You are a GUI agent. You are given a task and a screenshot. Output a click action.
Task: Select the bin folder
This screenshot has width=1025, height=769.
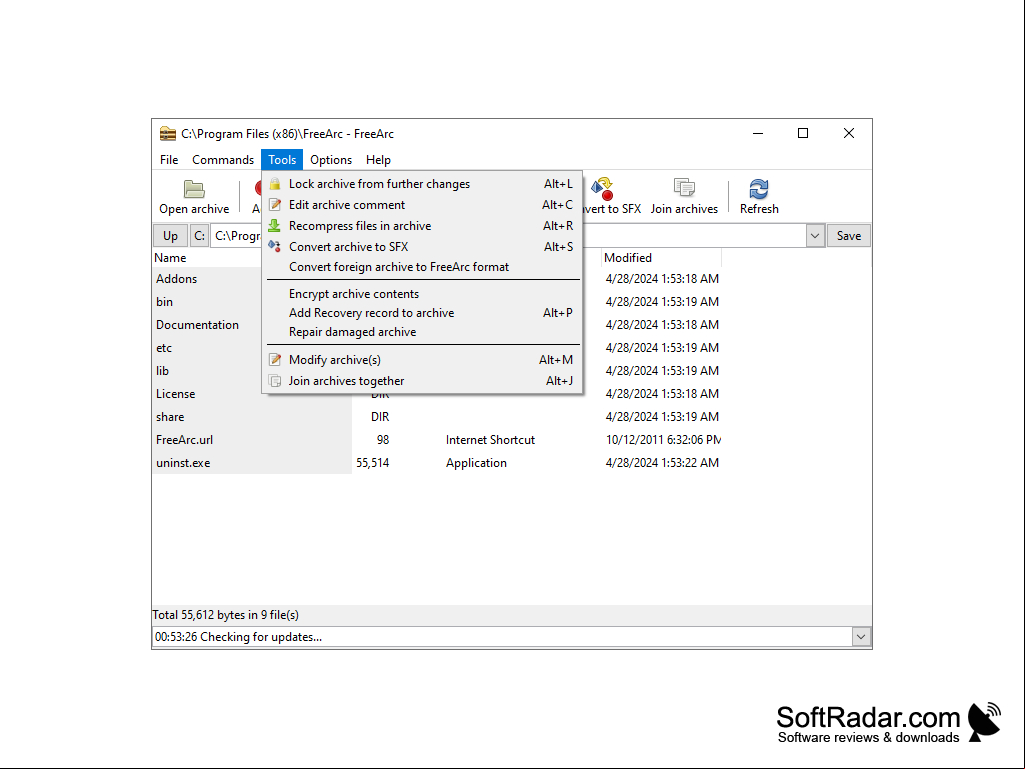click(164, 301)
